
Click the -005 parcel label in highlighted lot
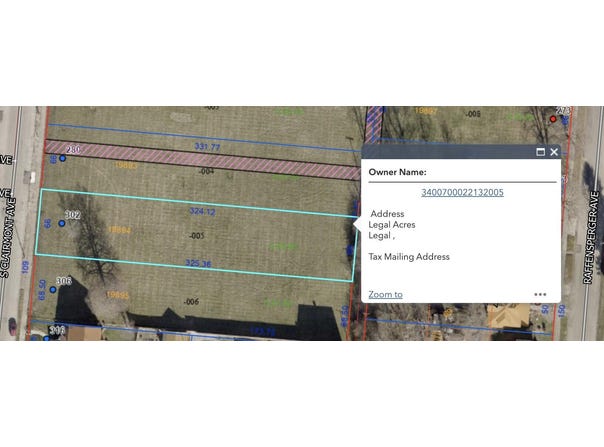click(x=196, y=235)
